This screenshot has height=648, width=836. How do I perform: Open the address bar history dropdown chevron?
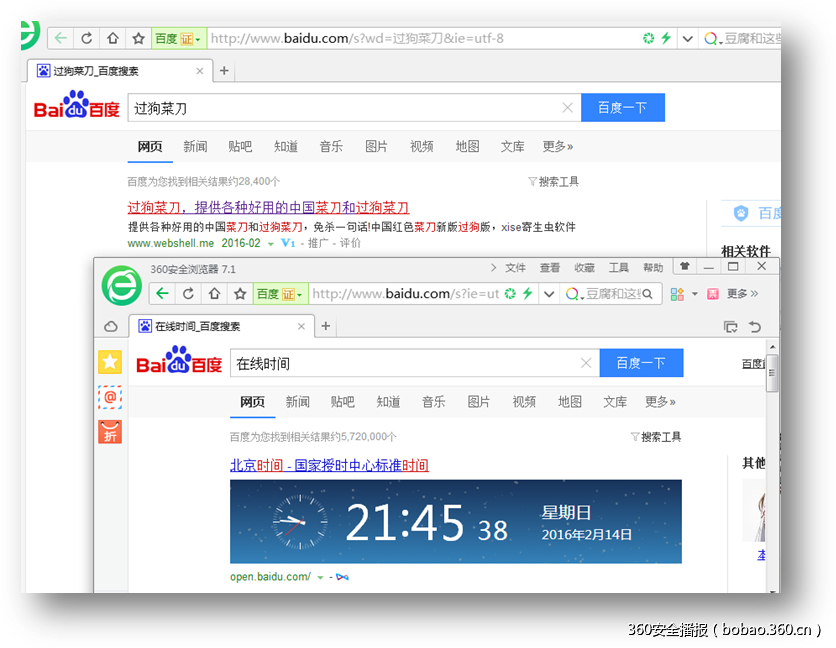(x=548, y=295)
